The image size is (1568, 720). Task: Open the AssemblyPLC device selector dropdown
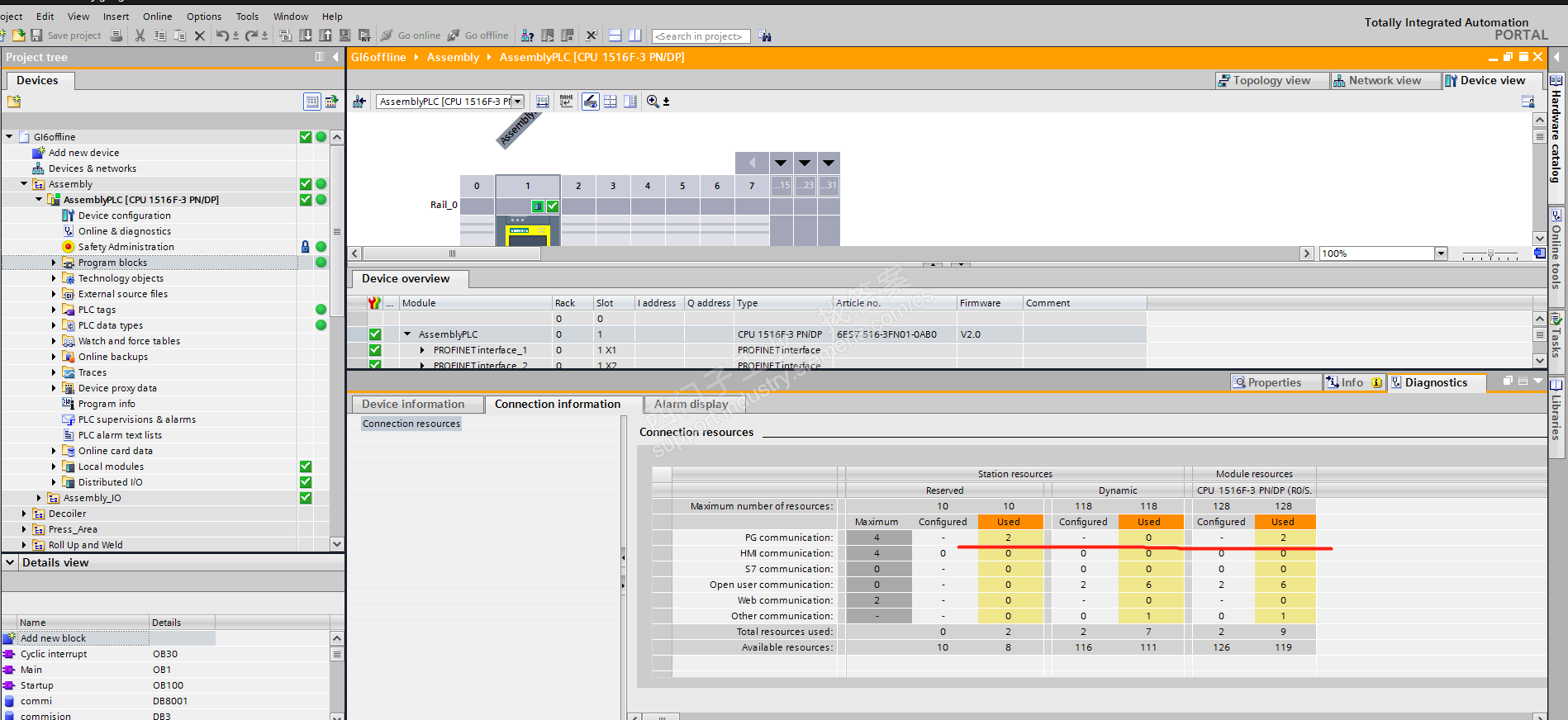[x=518, y=102]
